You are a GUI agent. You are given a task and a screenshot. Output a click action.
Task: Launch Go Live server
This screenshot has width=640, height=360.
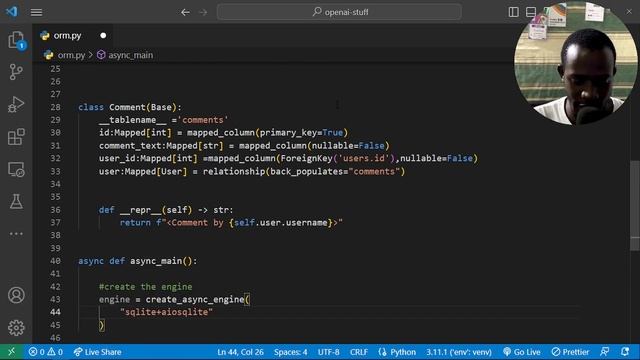click(x=522, y=352)
